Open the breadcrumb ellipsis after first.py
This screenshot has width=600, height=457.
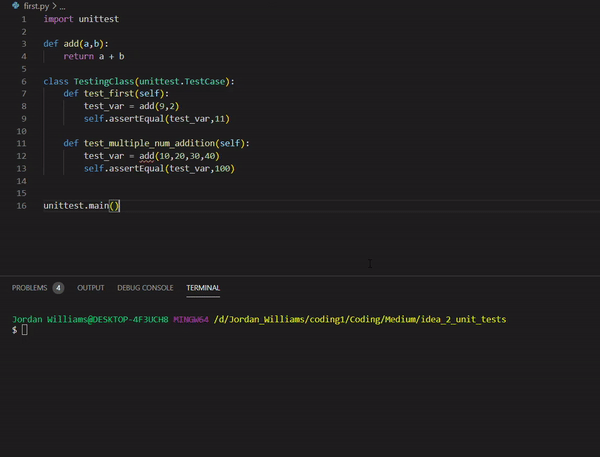click(x=62, y=7)
